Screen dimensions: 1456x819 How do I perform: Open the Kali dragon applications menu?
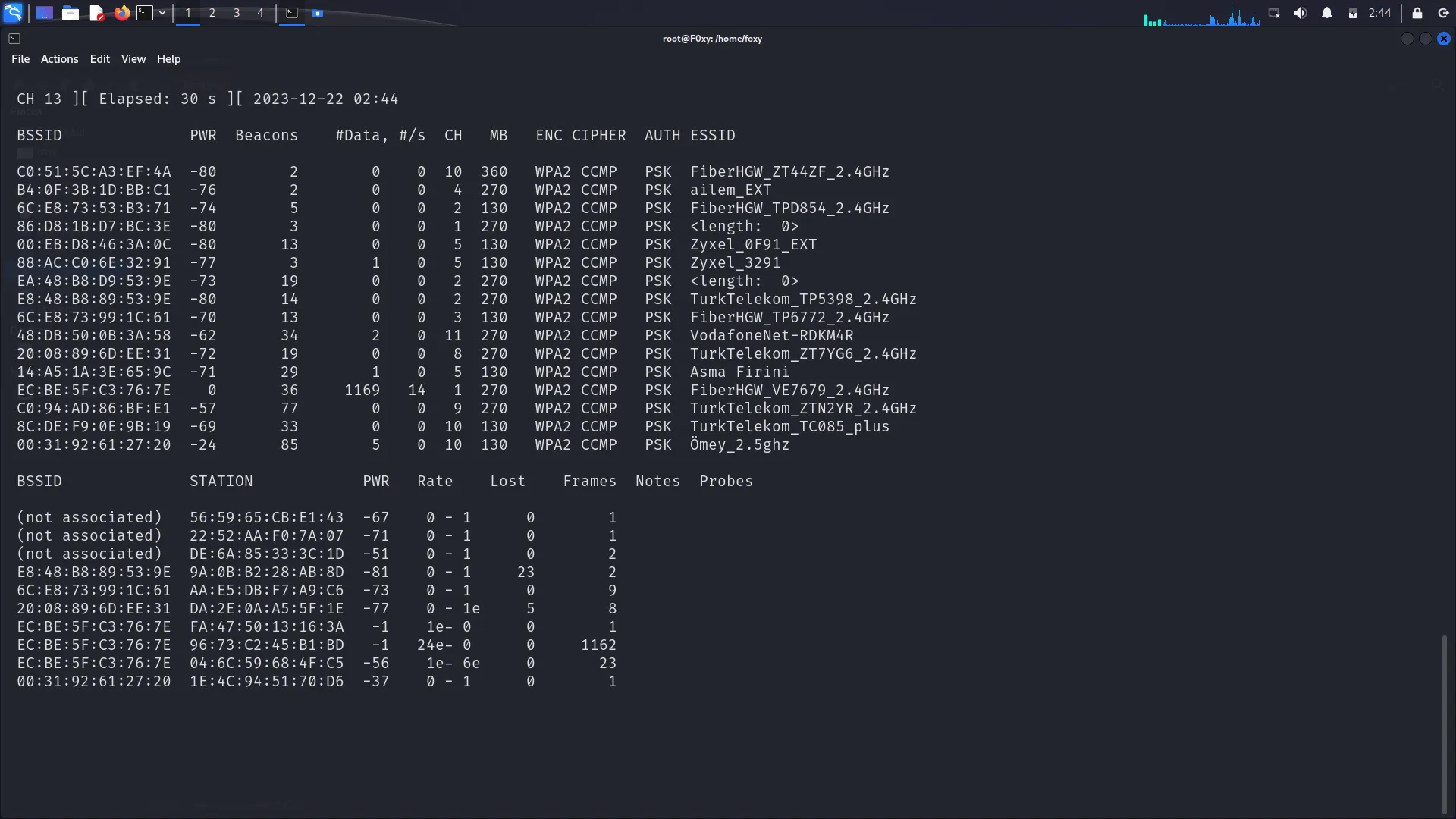[13, 13]
